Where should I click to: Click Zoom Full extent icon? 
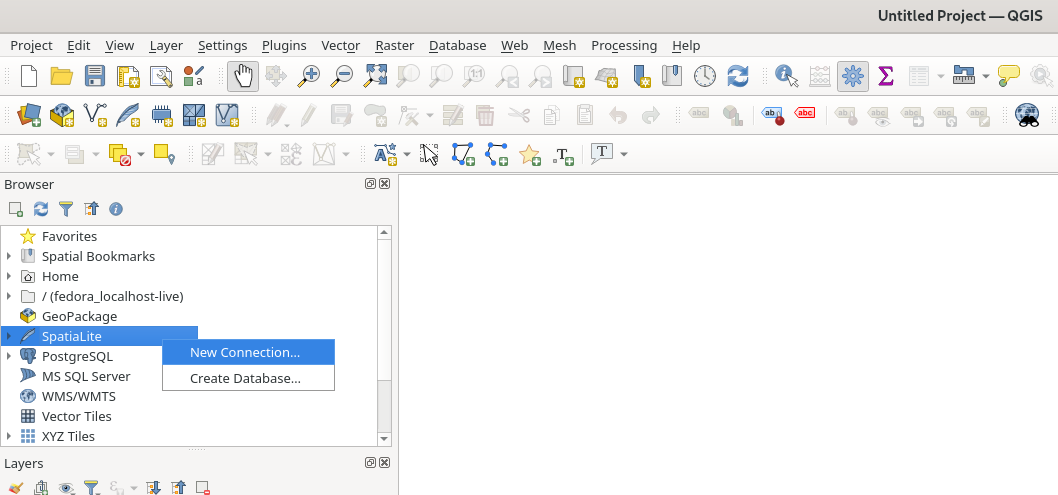374,76
